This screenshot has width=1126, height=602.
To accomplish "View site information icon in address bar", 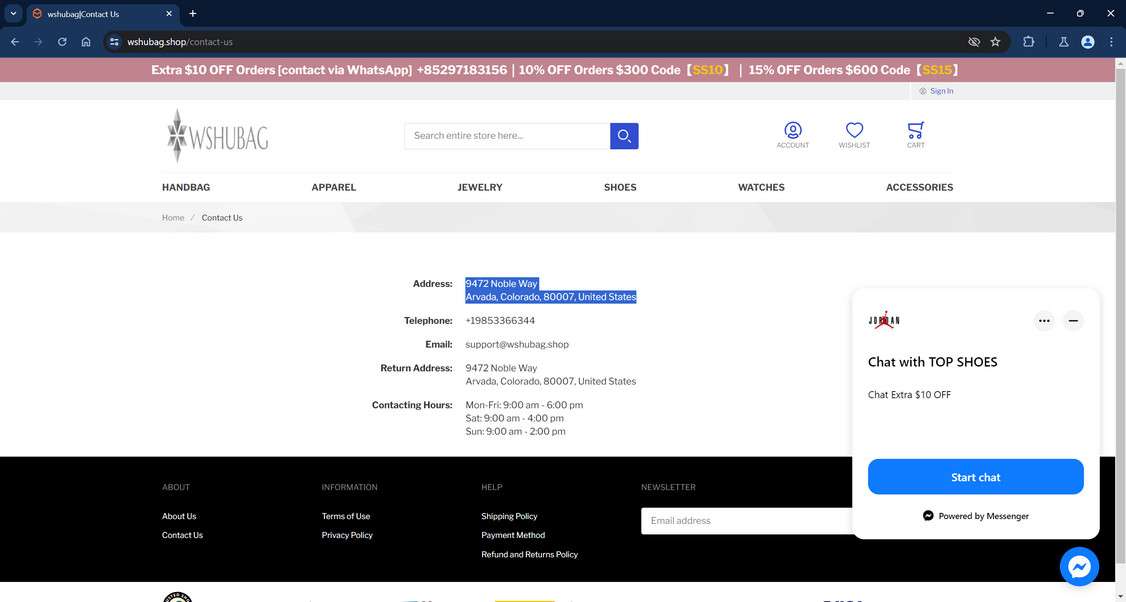I will tap(114, 42).
